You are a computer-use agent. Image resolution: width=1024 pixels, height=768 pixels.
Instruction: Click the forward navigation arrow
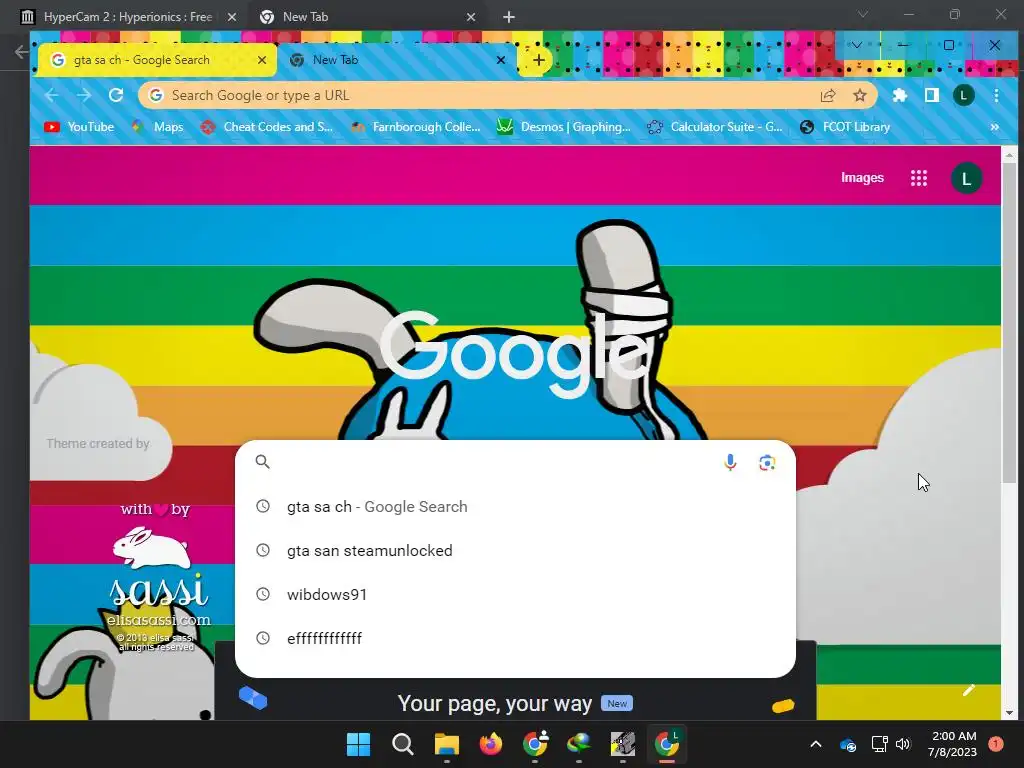(84, 95)
